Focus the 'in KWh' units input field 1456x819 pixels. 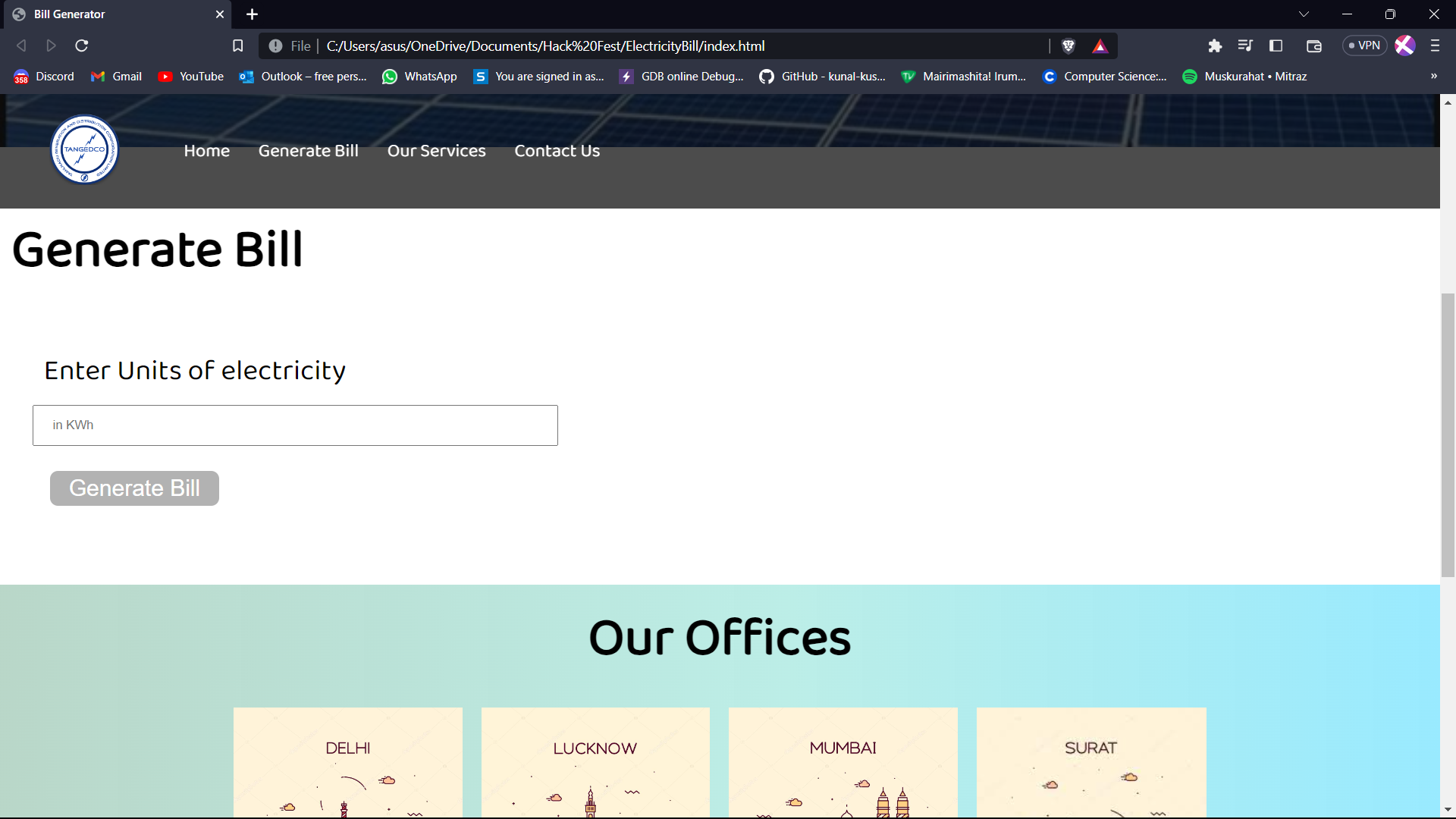point(295,425)
